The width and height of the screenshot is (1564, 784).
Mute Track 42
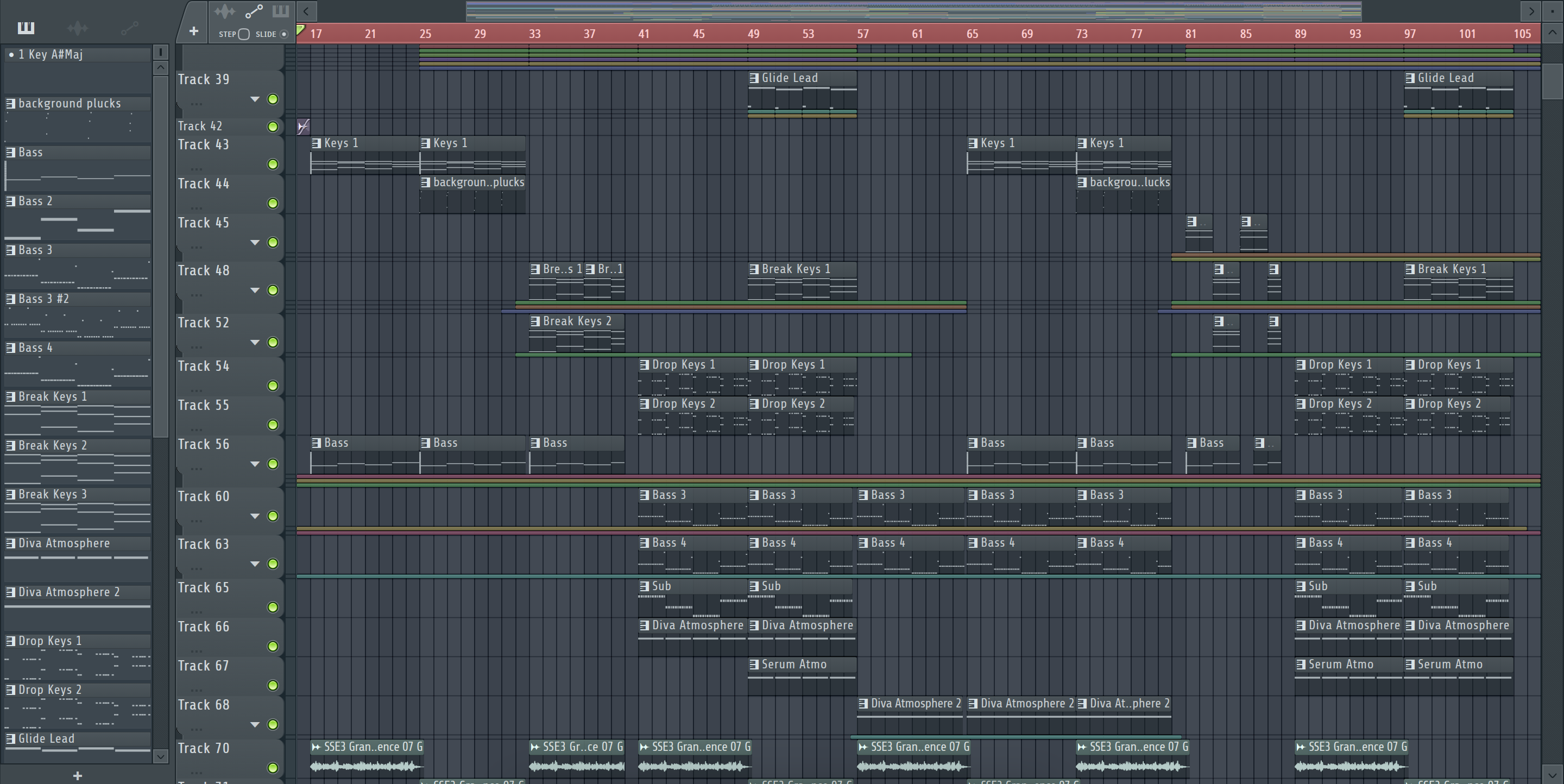coord(273,126)
